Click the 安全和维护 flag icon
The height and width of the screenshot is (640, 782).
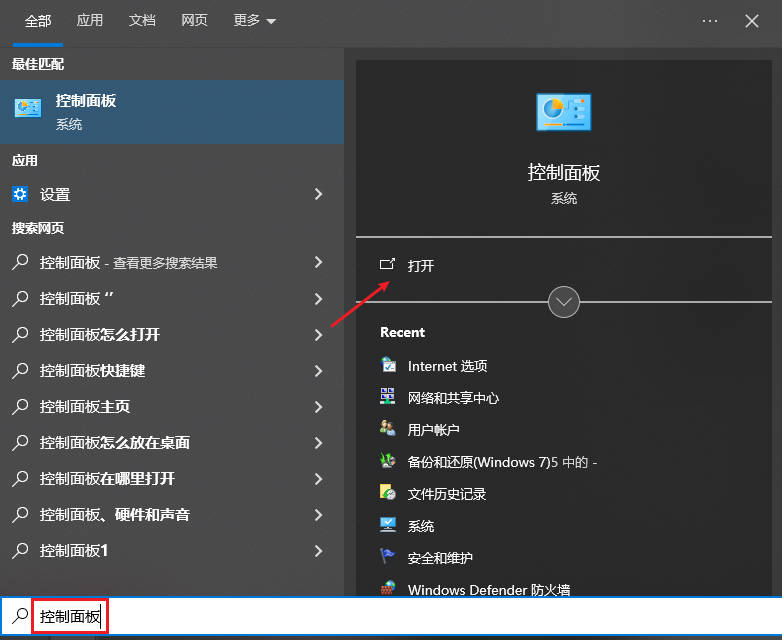click(x=388, y=555)
